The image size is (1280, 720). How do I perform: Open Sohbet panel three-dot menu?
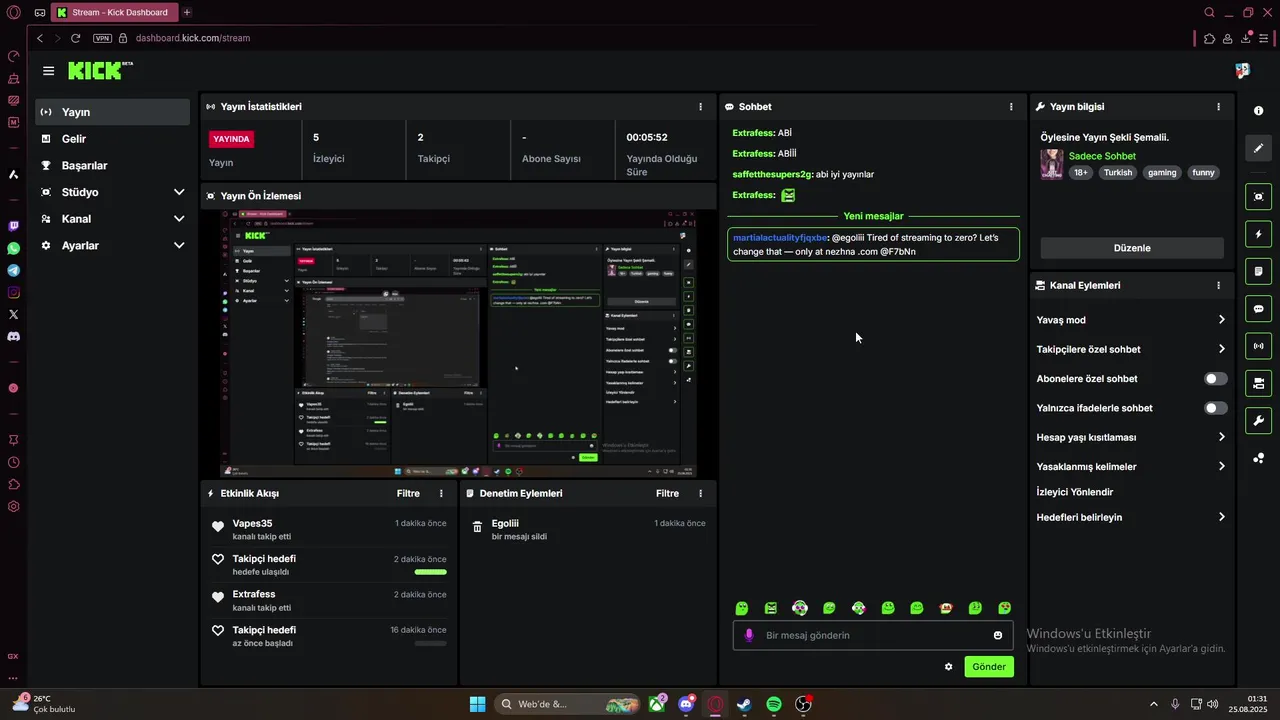[x=1011, y=106]
